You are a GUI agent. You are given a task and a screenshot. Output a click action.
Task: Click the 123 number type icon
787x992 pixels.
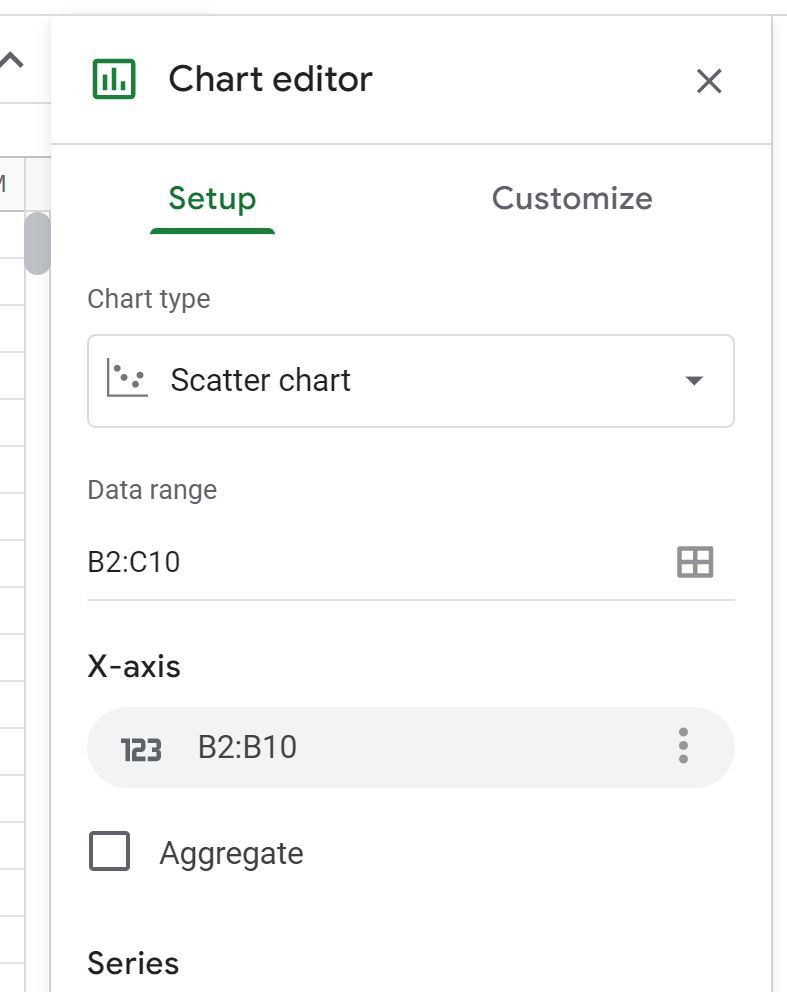[140, 750]
